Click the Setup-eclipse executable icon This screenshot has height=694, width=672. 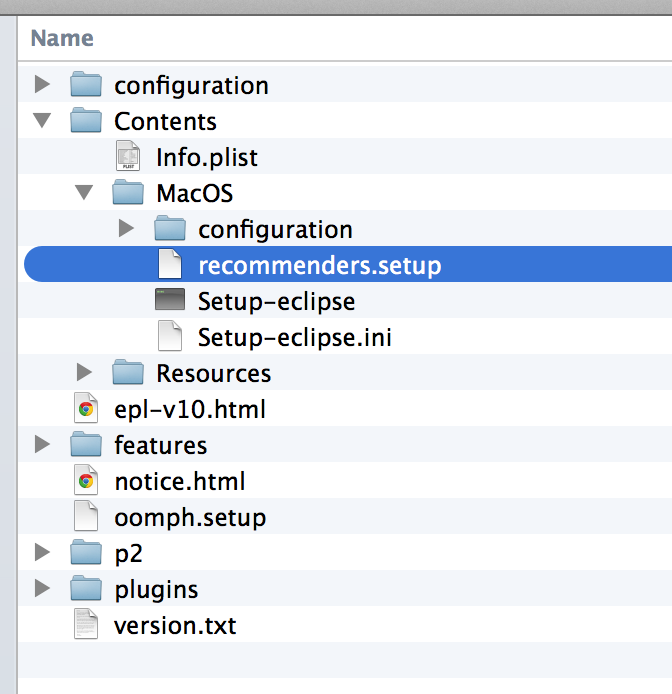170,299
